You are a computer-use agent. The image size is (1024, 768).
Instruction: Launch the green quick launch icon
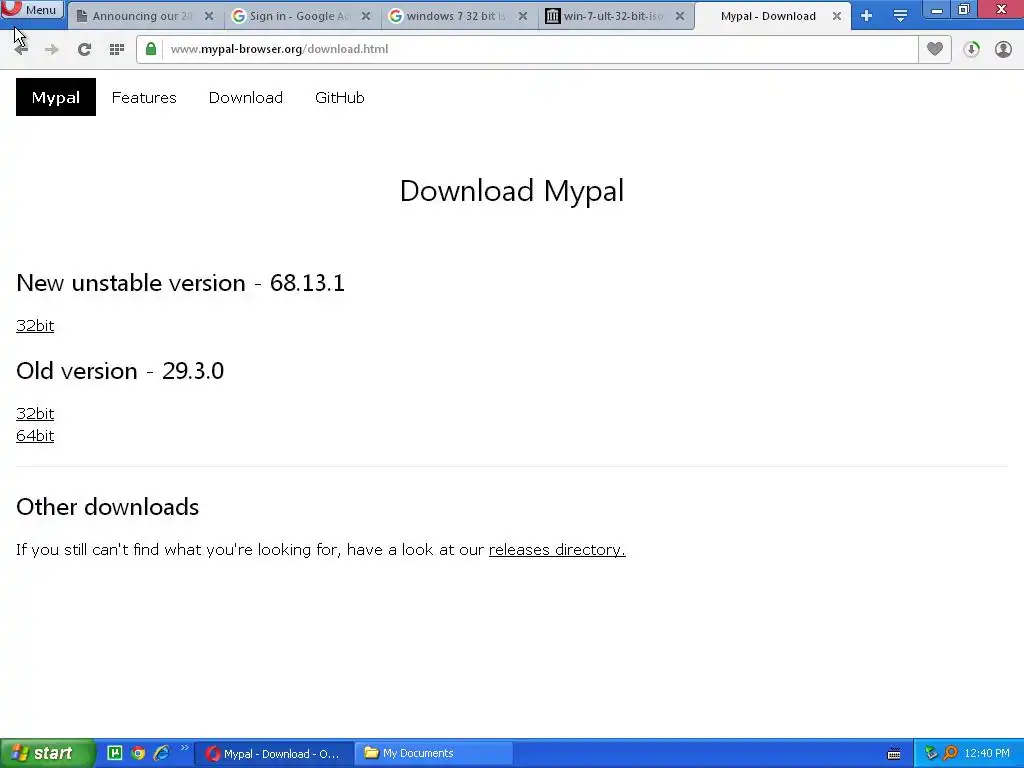115,753
